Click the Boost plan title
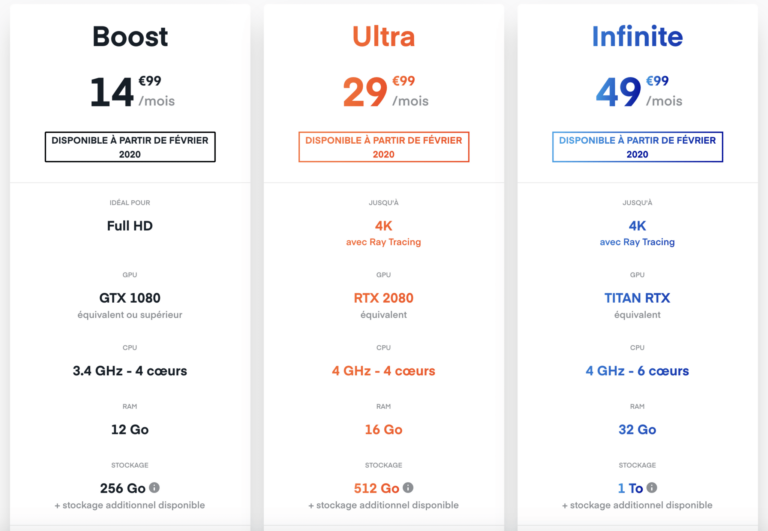768x531 pixels. click(x=130, y=37)
